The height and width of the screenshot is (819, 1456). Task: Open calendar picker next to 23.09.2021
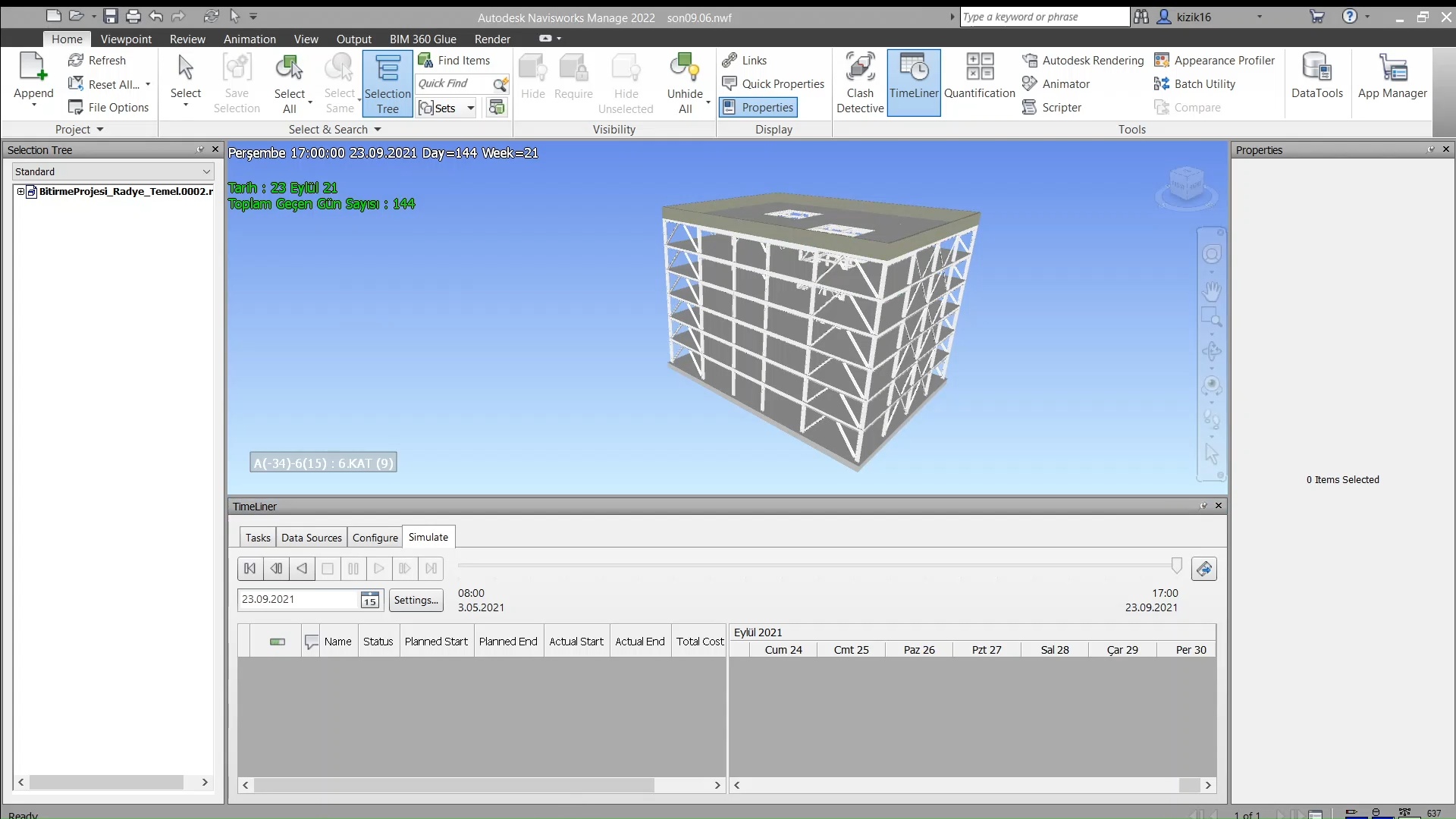coord(369,600)
